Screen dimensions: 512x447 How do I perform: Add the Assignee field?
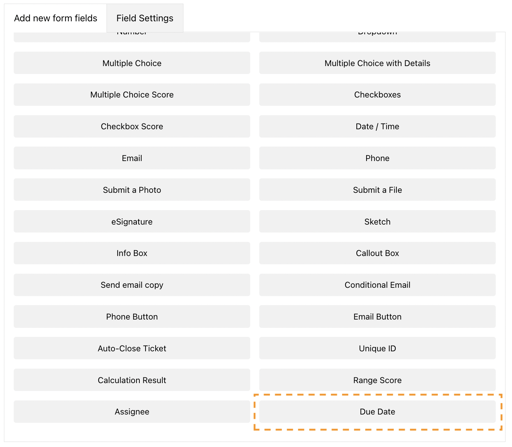click(132, 412)
